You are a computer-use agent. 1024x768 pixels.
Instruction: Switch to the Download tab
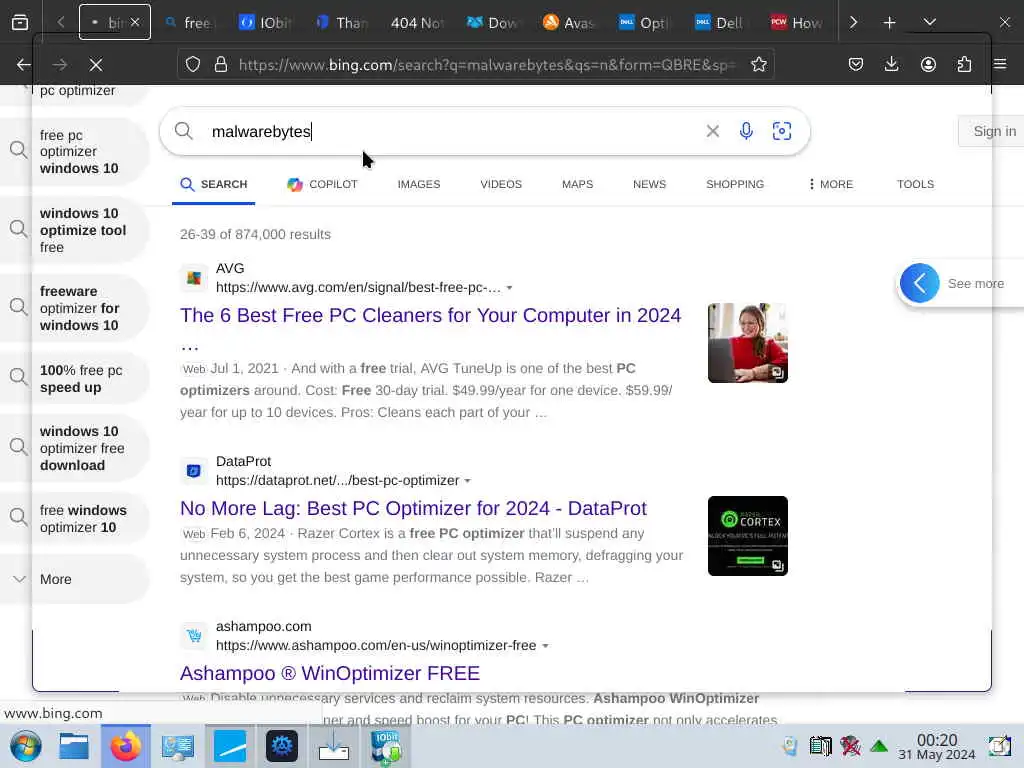[492, 22]
